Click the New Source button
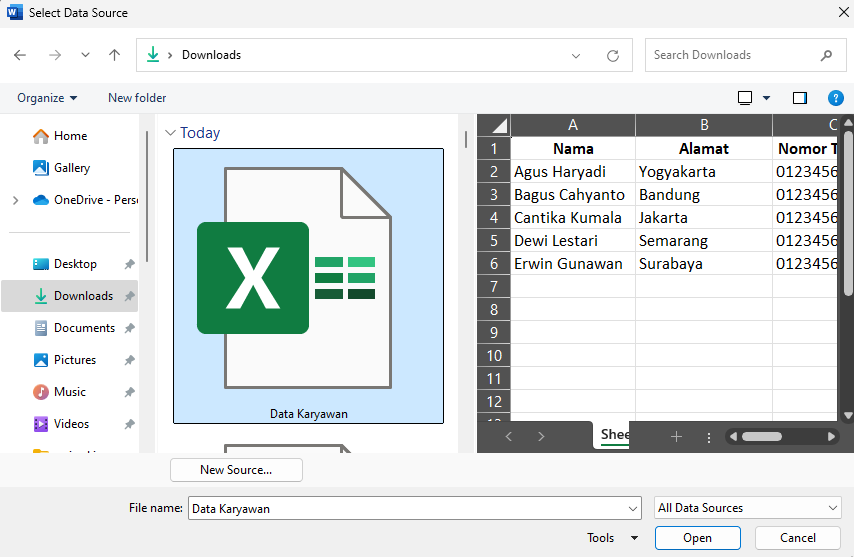The height and width of the screenshot is (557, 854). tap(236, 470)
